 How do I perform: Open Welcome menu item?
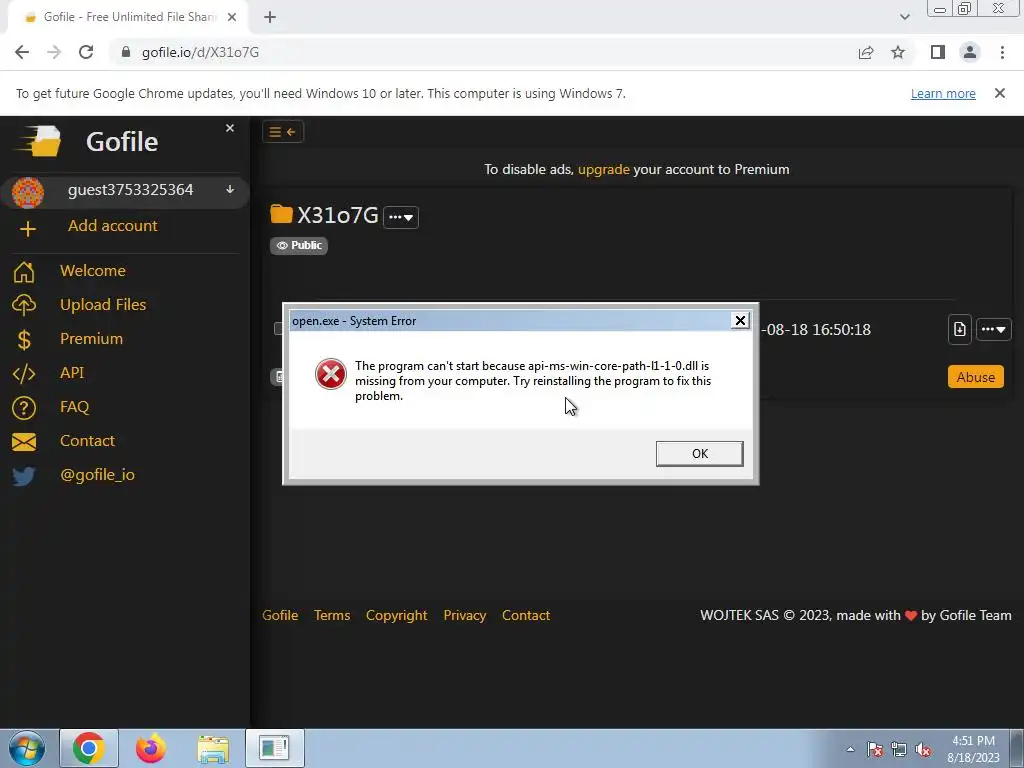click(93, 270)
